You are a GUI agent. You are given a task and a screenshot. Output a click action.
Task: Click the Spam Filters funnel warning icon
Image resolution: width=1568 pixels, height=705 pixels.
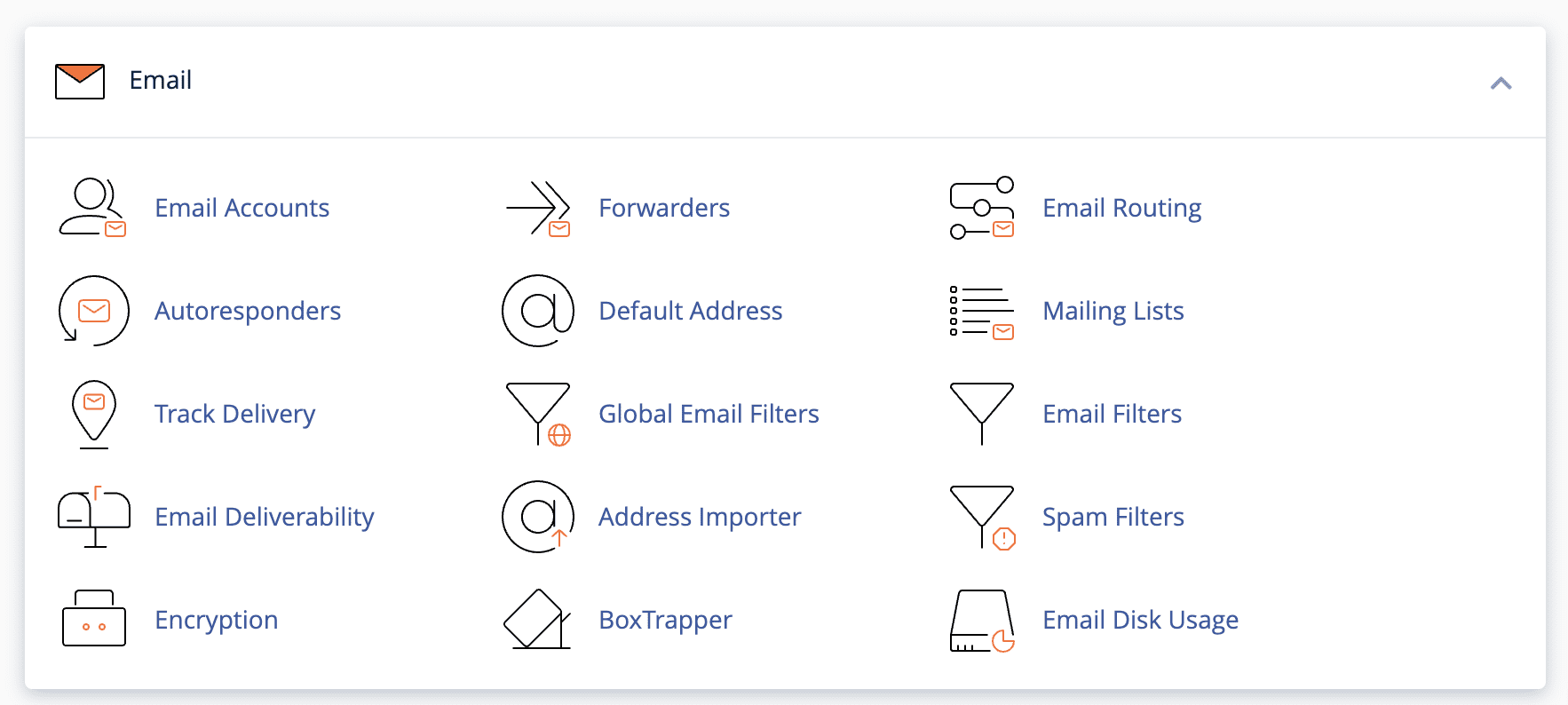(982, 518)
